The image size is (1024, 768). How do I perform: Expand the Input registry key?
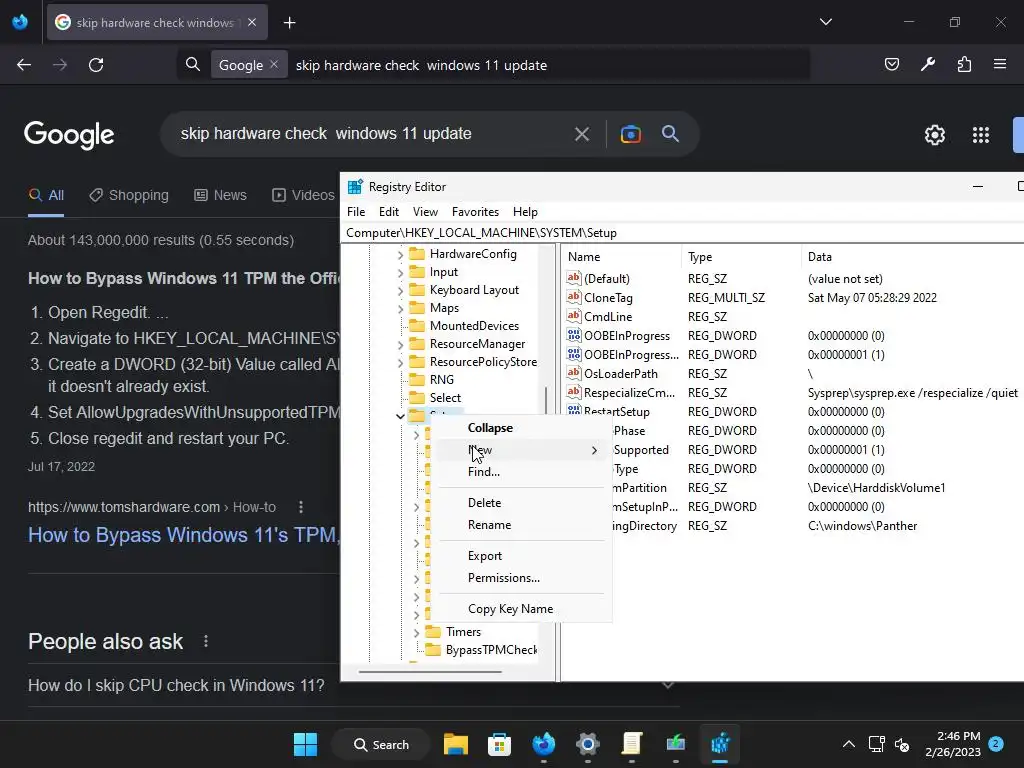[400, 272]
